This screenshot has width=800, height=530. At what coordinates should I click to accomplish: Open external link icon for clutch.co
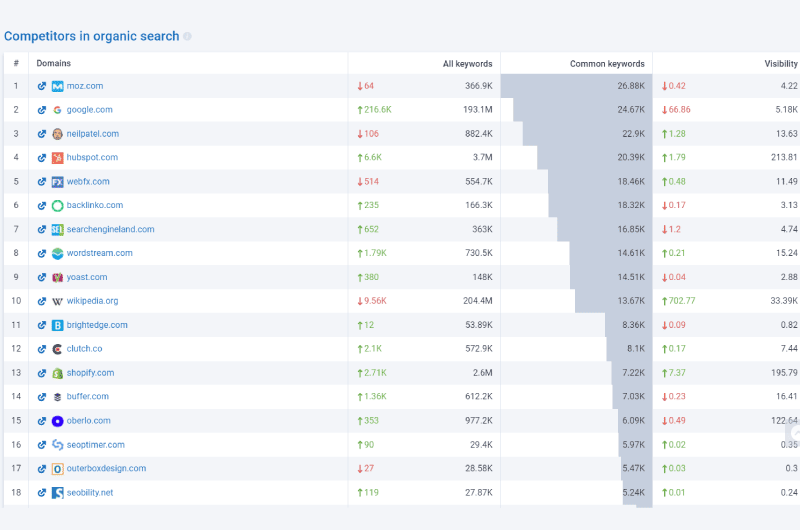42,349
